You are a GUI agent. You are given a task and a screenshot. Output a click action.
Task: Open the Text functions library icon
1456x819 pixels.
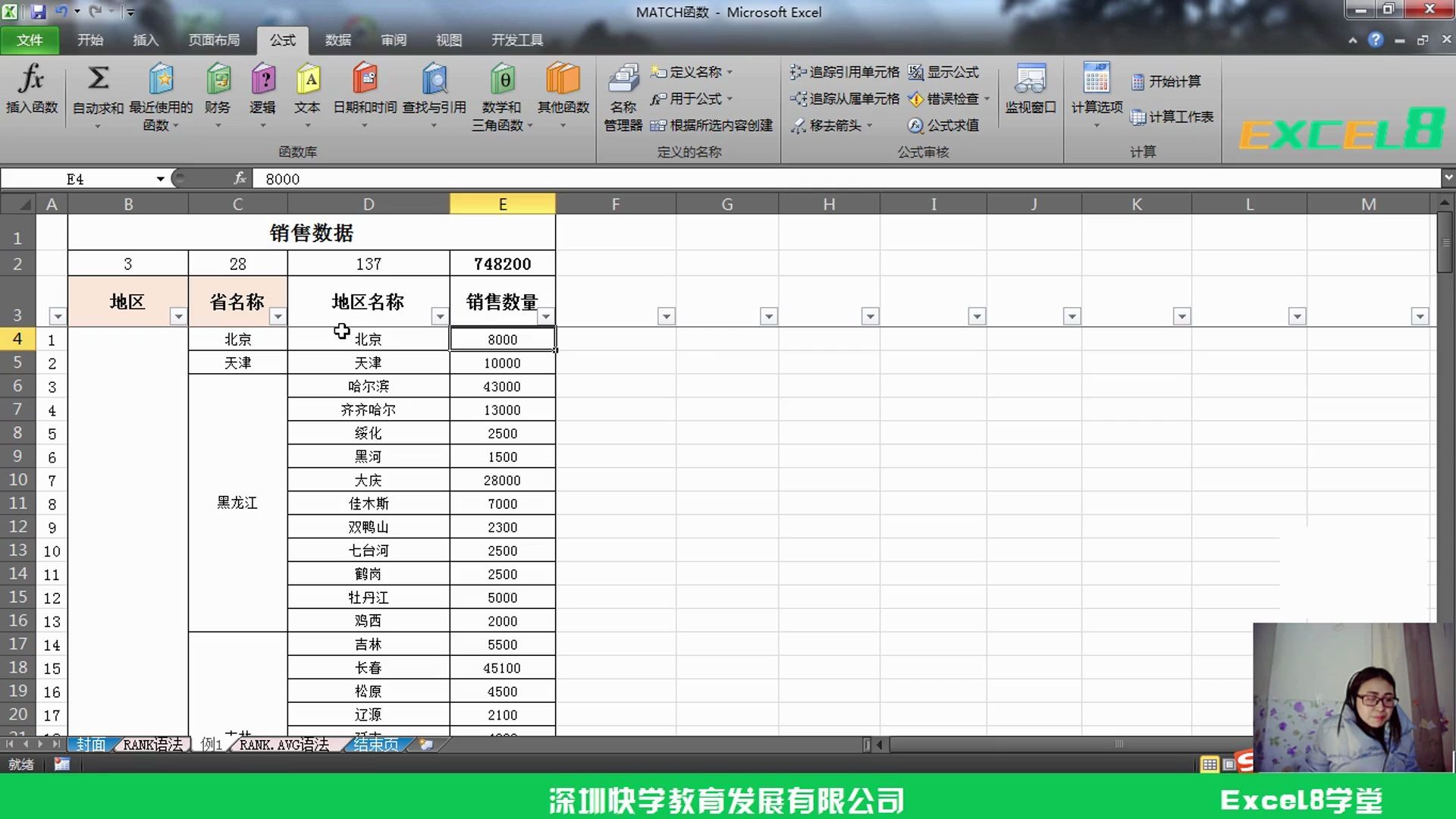[x=307, y=79]
